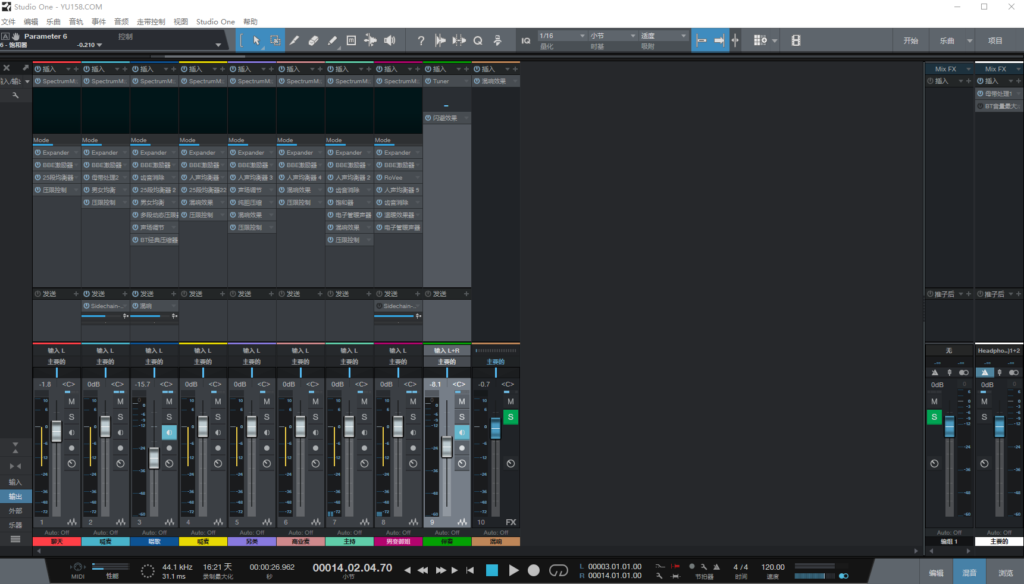Open the 事件 menu in the menu bar
This screenshot has height=584, width=1024.
[99, 19]
